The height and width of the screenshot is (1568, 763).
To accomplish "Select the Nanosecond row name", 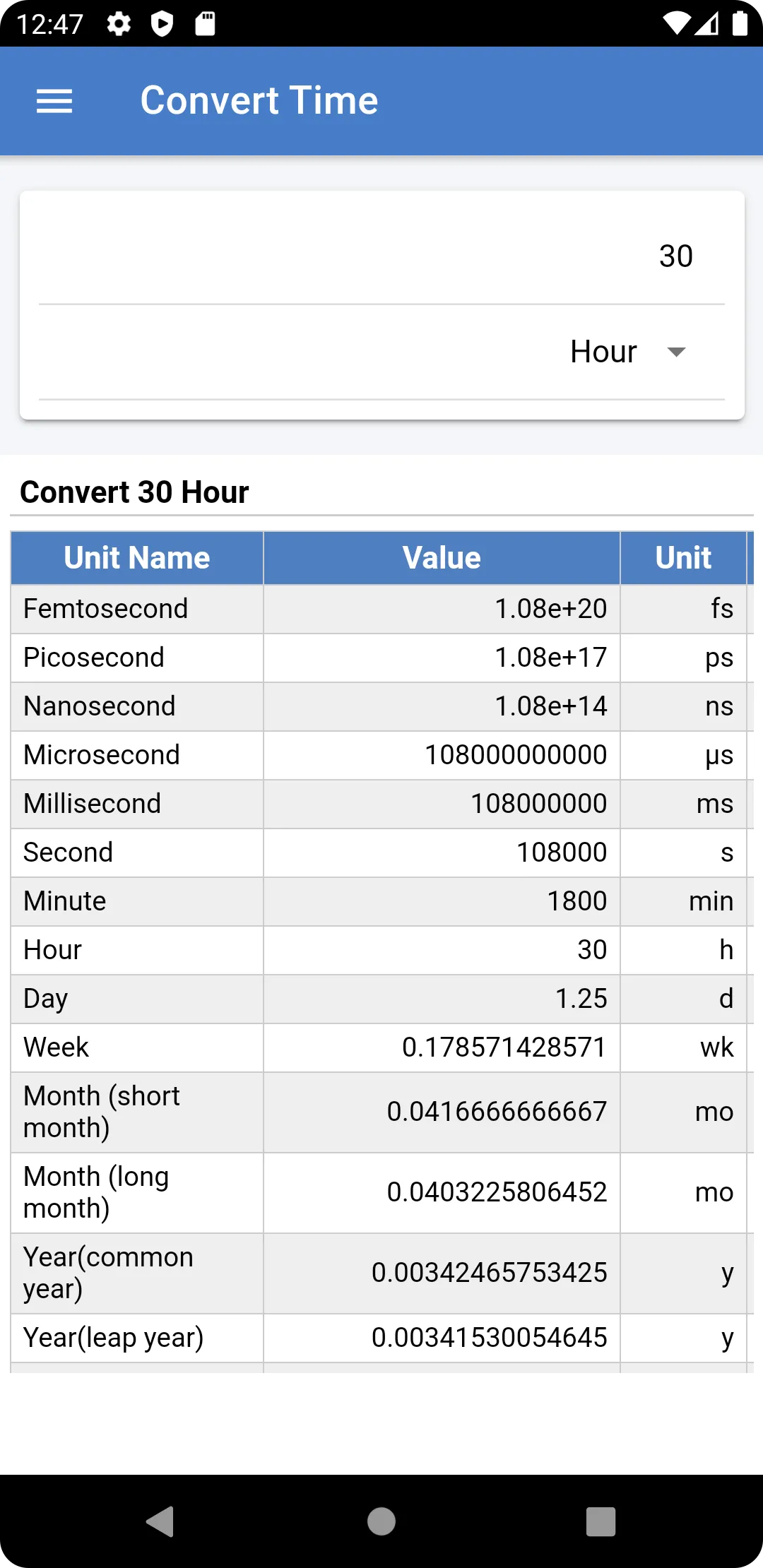I will [100, 706].
